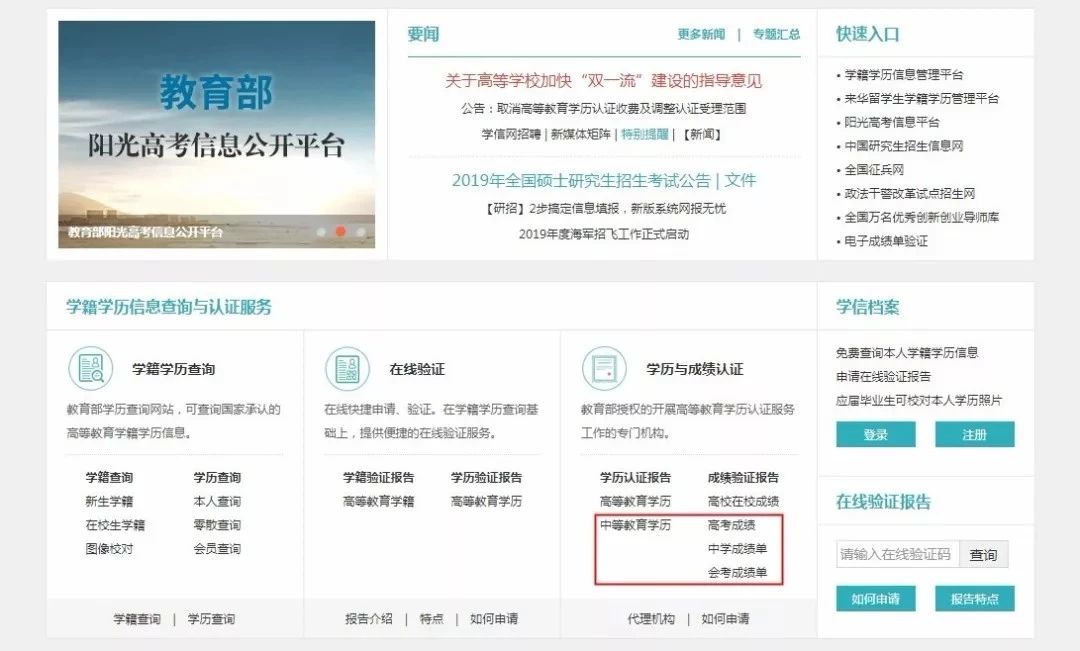The height and width of the screenshot is (651, 1080).
Task: Click 学历查询 in the card footer
Action: pyautogui.click(x=211, y=619)
